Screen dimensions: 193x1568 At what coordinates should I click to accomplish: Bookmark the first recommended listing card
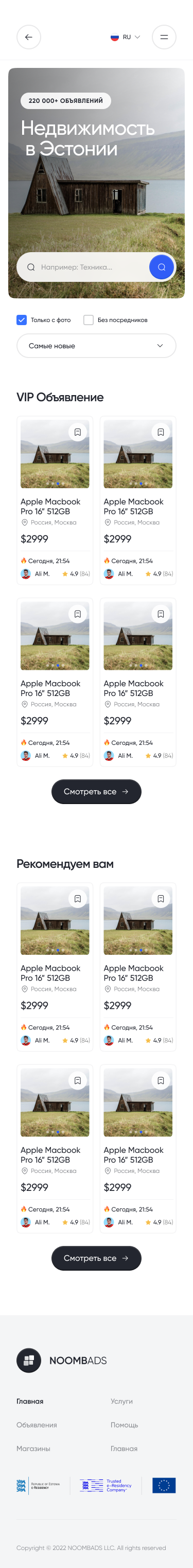tap(77, 898)
